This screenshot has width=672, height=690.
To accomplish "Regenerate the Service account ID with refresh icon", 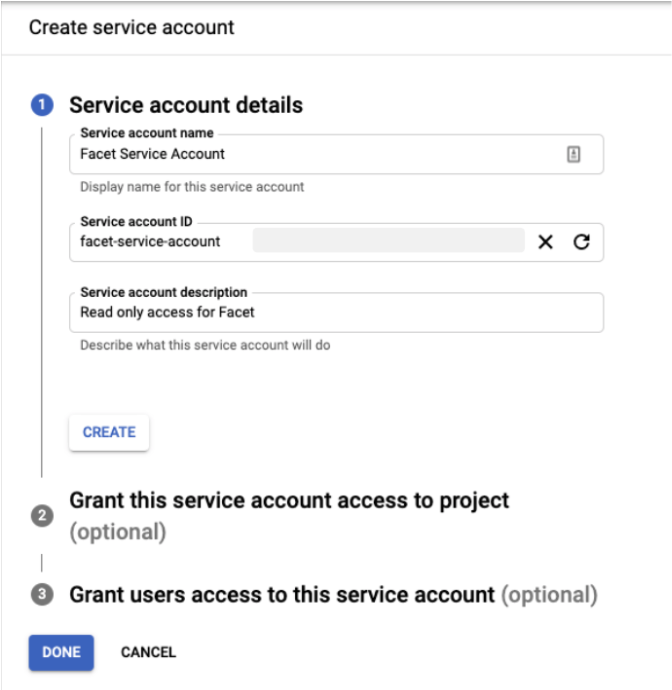I will 581,242.
